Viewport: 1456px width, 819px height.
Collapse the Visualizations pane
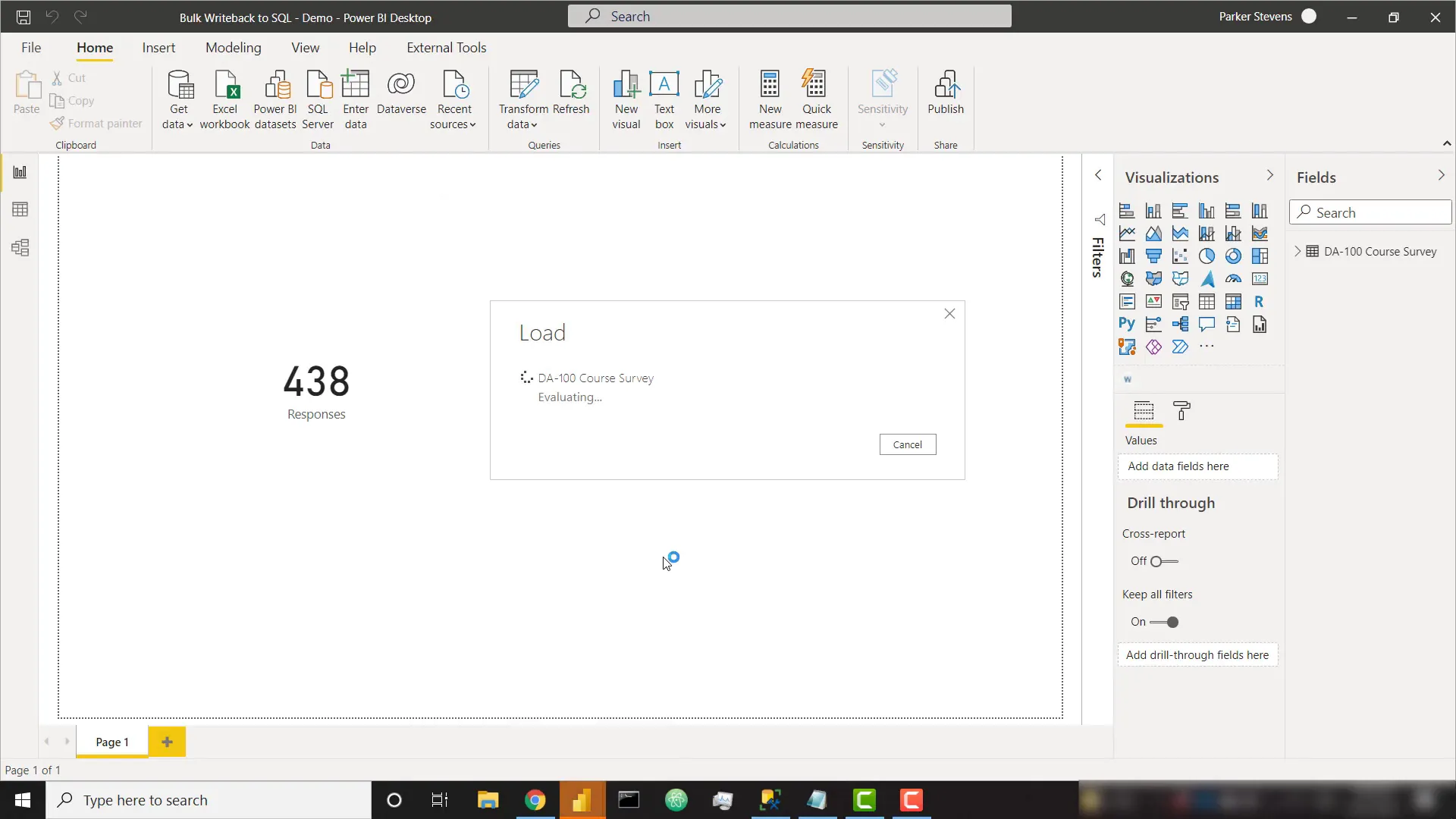point(1270,176)
